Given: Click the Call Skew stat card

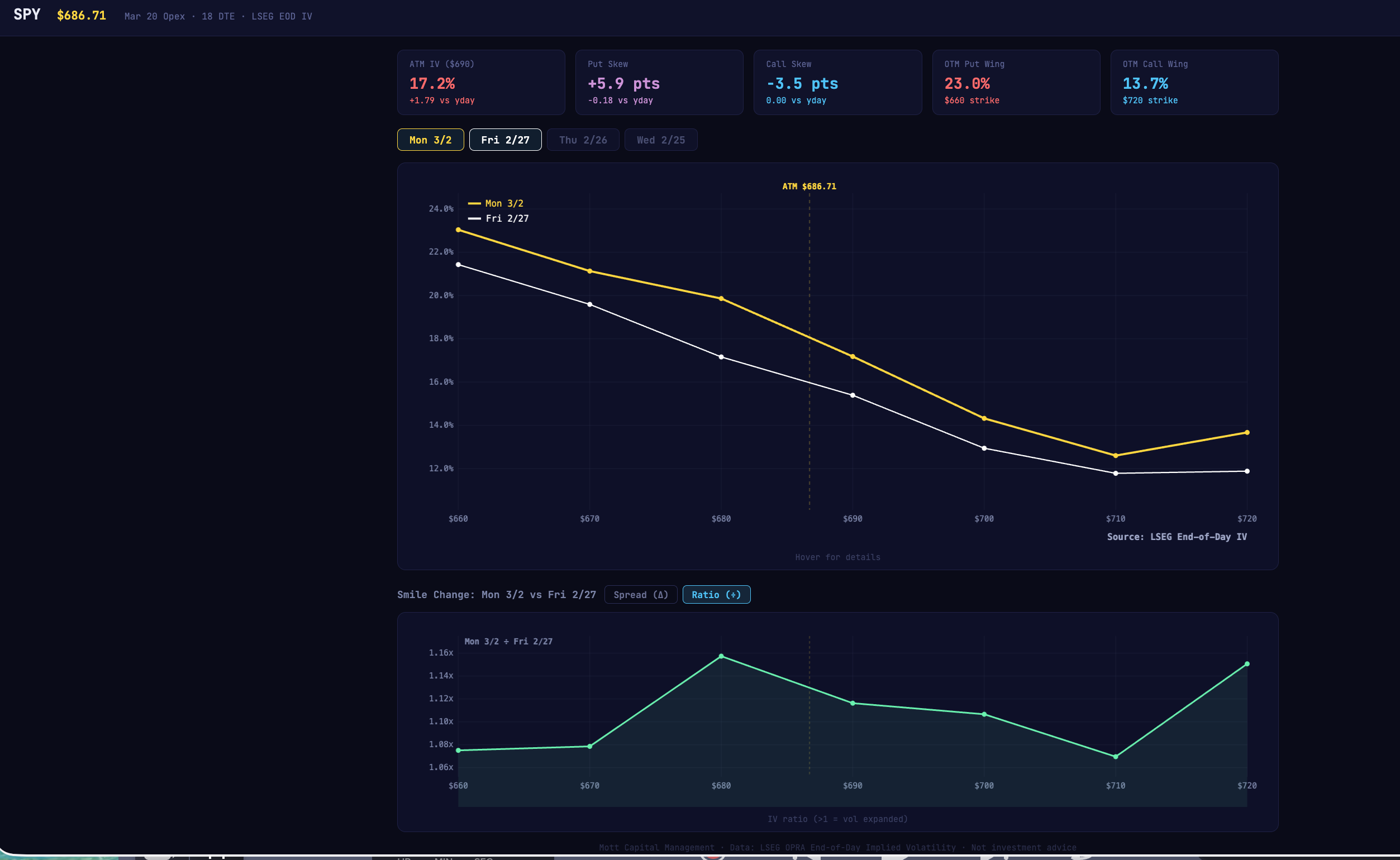Looking at the screenshot, I should click(837, 83).
